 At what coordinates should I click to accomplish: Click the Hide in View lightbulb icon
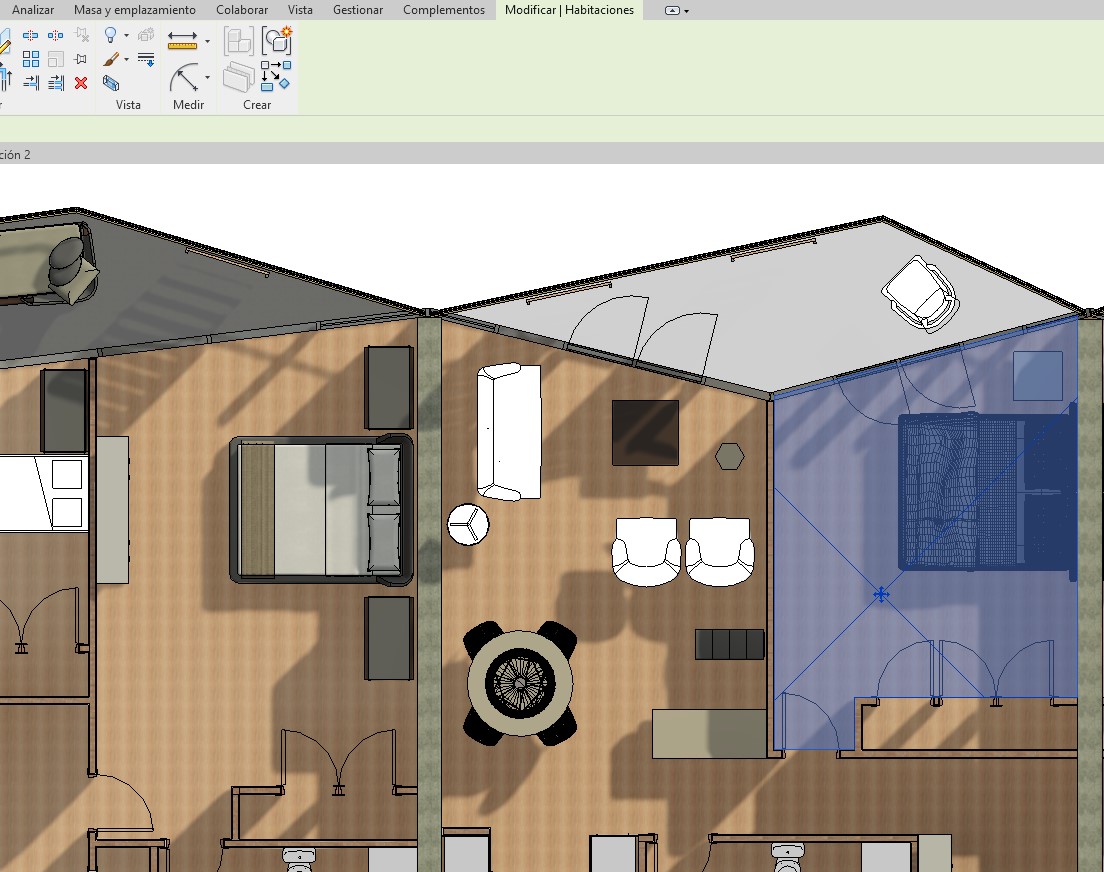(x=110, y=36)
